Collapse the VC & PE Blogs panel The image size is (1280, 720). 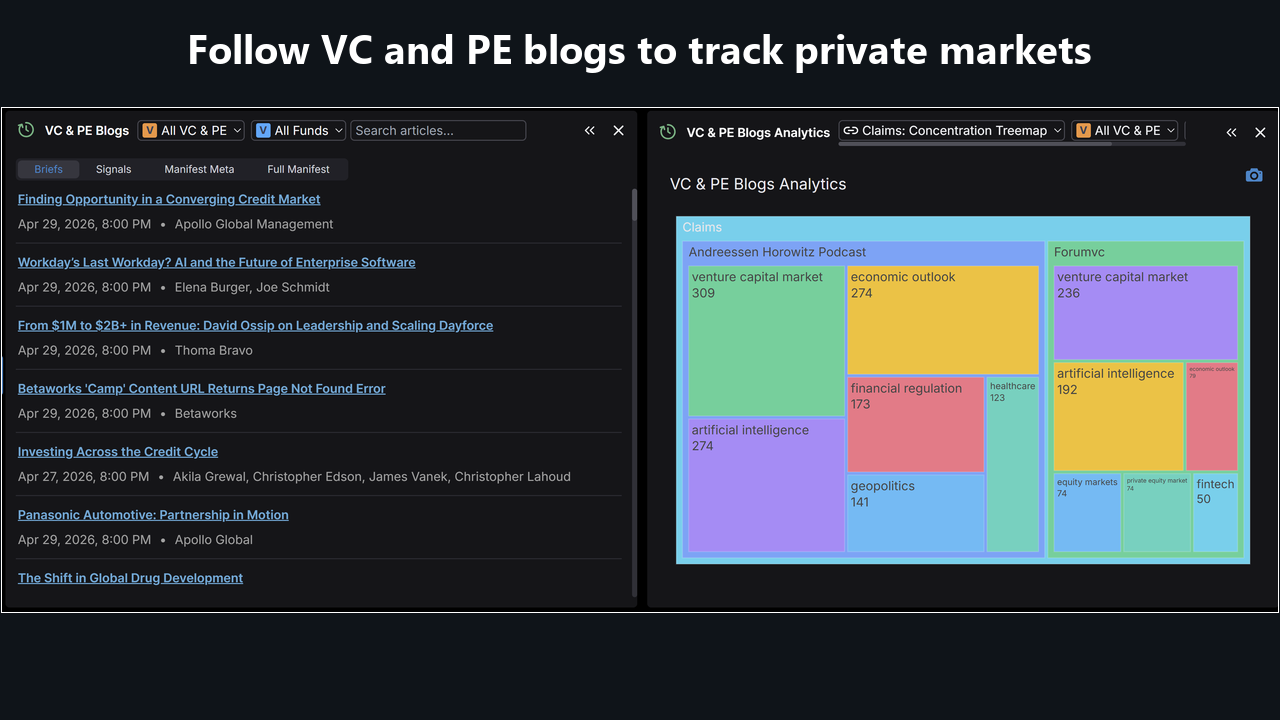click(590, 130)
